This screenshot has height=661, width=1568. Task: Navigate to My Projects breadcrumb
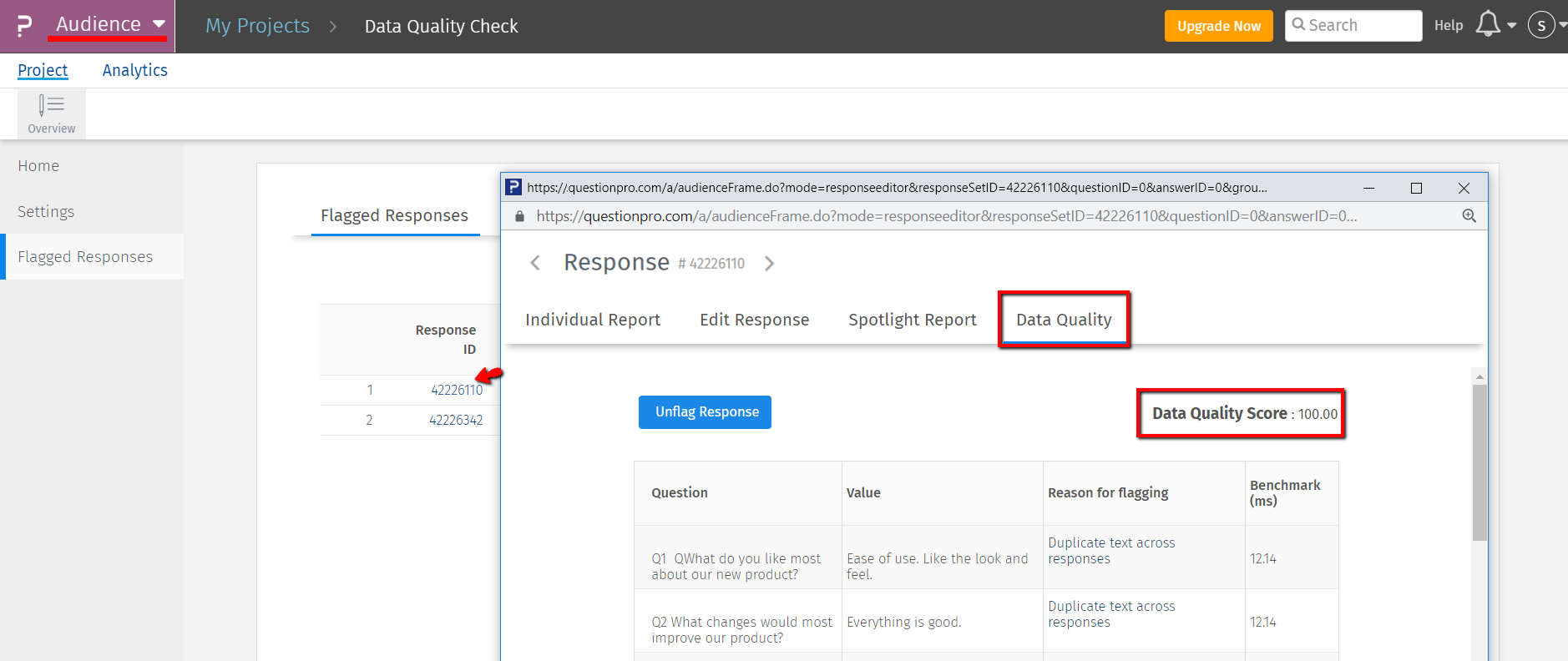257,26
